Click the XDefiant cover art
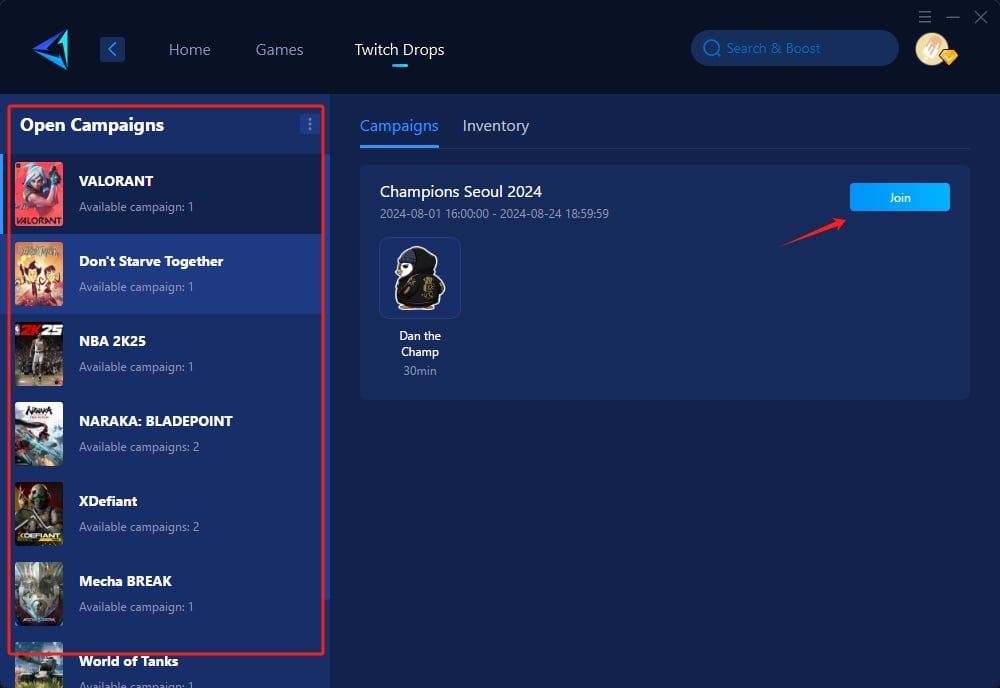The height and width of the screenshot is (688, 1000). pyautogui.click(x=39, y=514)
